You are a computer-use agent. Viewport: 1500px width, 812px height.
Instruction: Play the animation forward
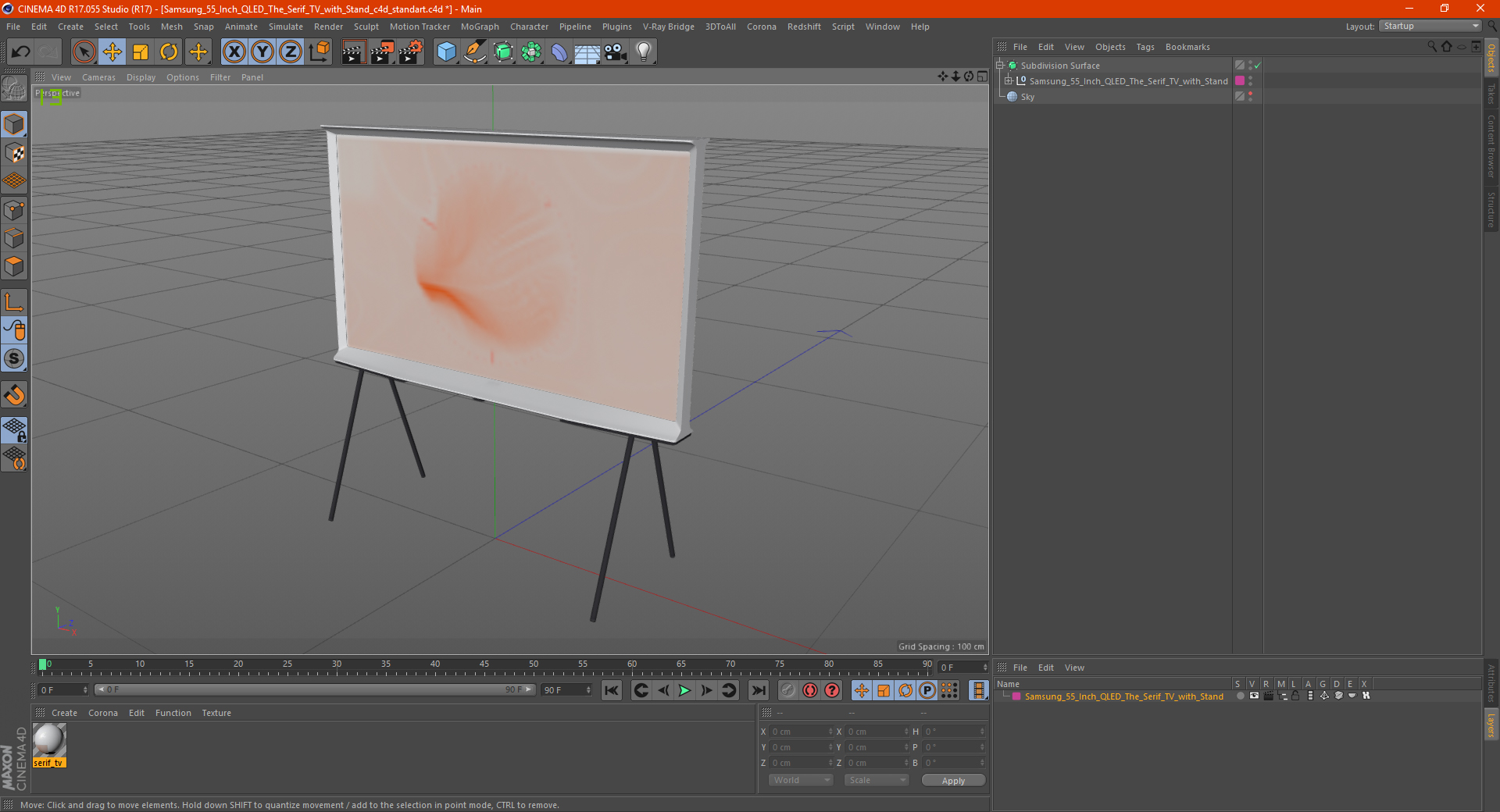(x=684, y=690)
